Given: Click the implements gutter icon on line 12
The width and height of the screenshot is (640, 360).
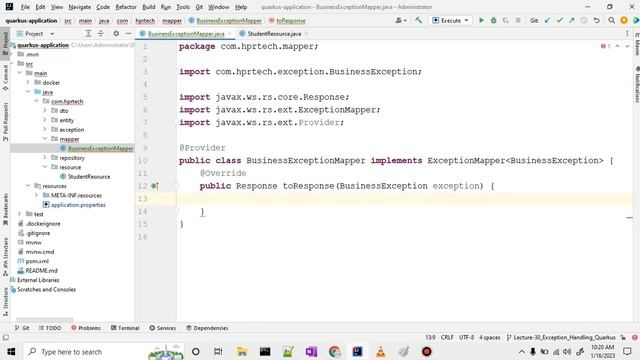Looking at the screenshot, I should tap(154, 186).
